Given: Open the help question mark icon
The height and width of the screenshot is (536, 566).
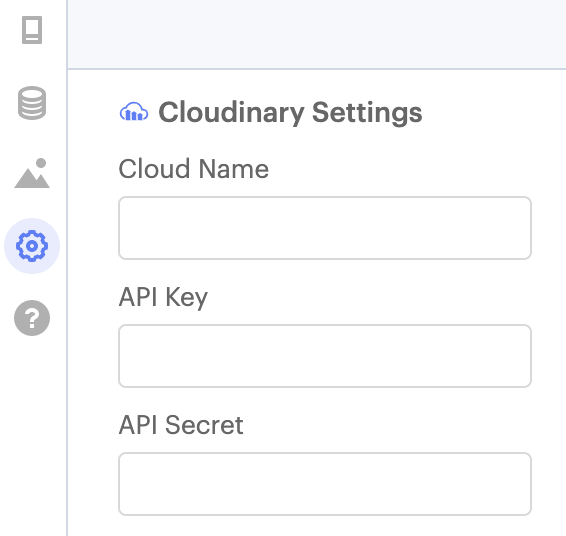Looking at the screenshot, I should (x=32, y=318).
